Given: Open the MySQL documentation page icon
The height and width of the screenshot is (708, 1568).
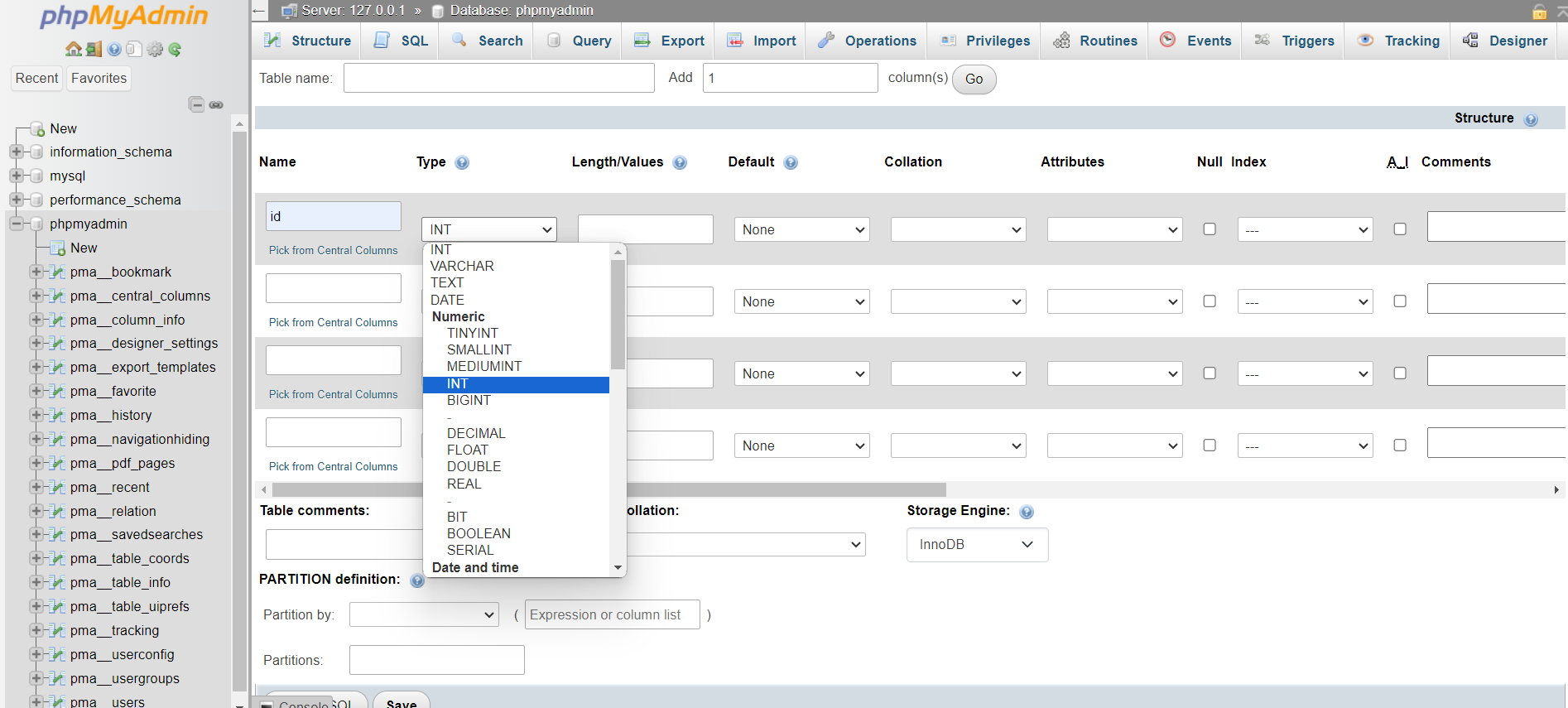Looking at the screenshot, I should 134,49.
